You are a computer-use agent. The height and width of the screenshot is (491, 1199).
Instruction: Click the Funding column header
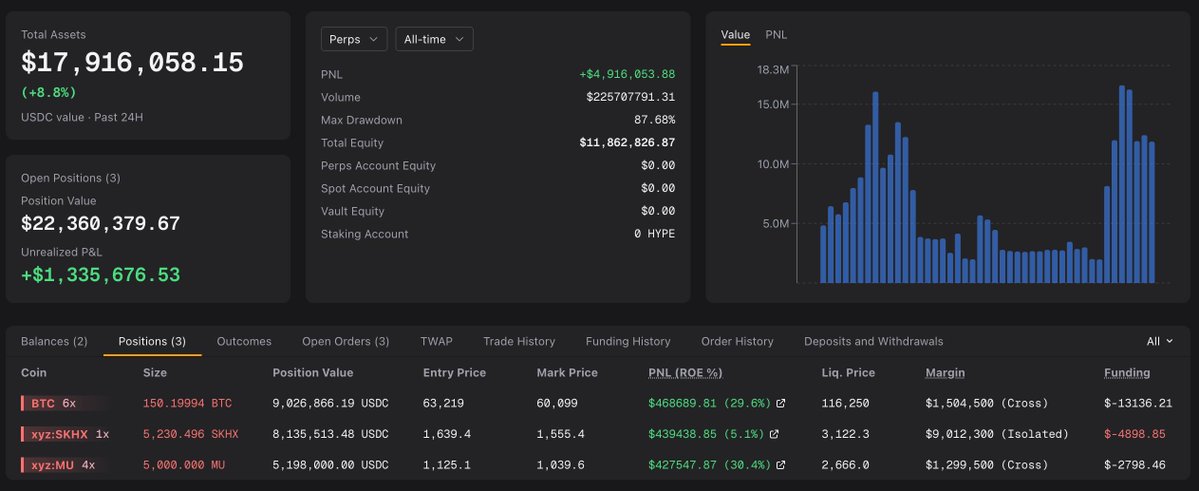click(x=1126, y=372)
